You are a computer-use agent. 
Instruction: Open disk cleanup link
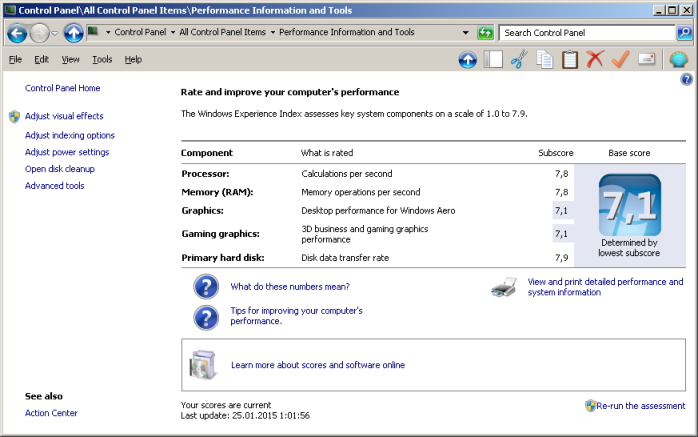coord(60,169)
